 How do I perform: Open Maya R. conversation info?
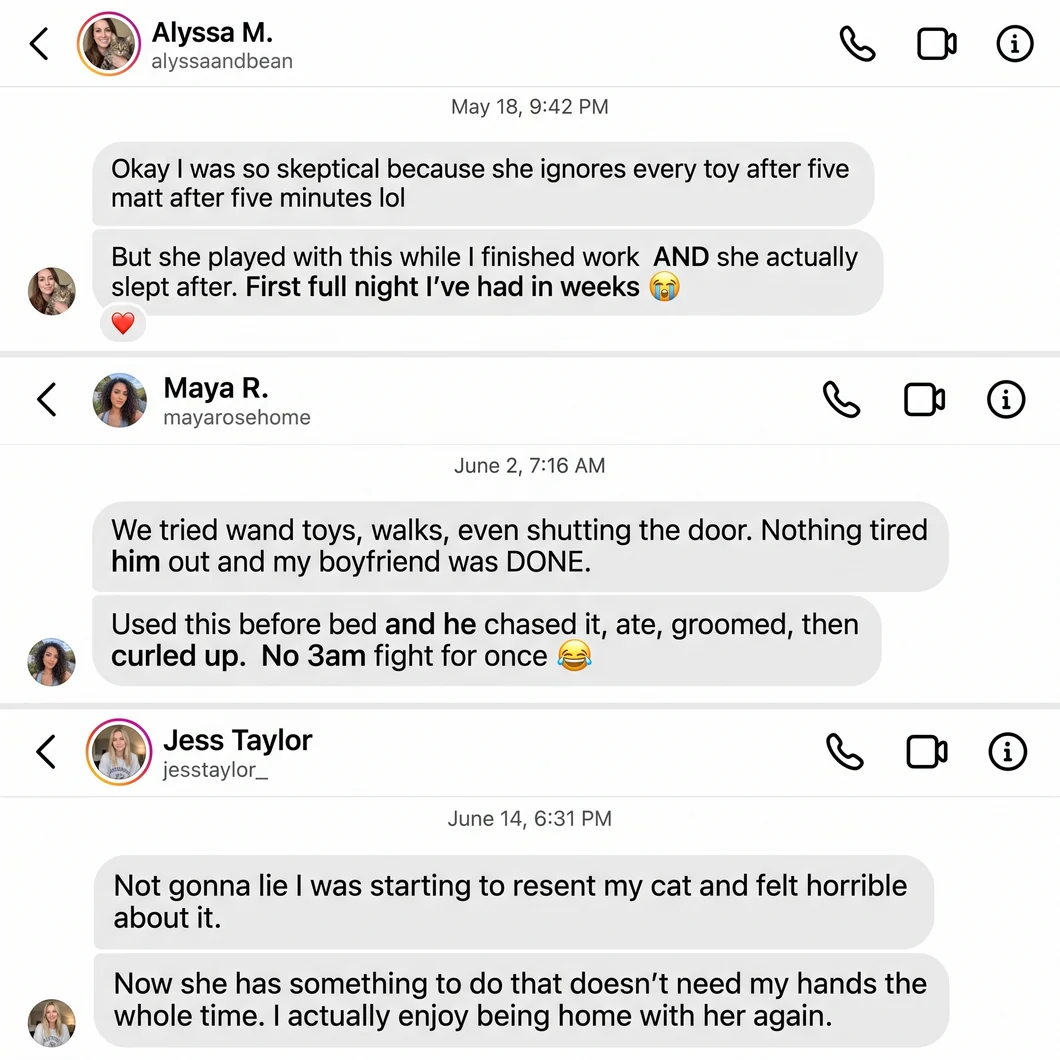pyautogui.click(x=1006, y=400)
